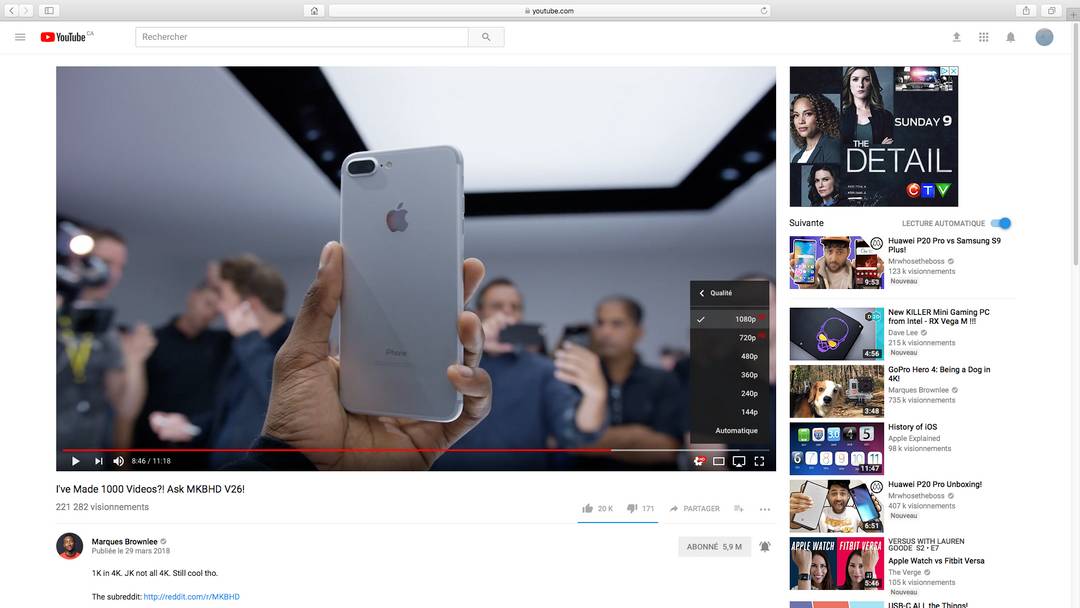Click The Detail CTV advertisement
The height and width of the screenshot is (608, 1080).
(873, 136)
